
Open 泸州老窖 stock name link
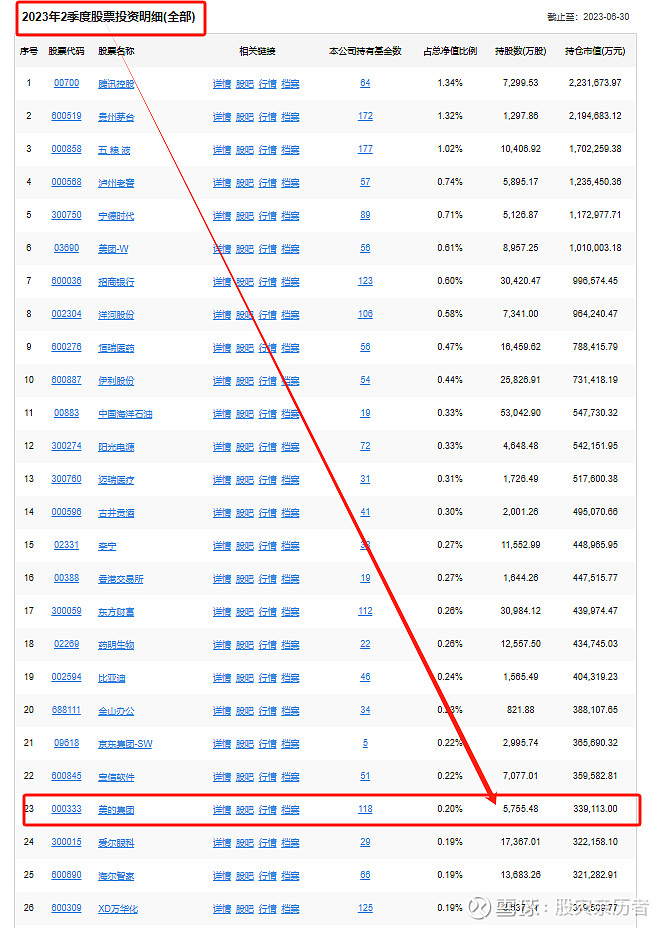[x=116, y=183]
